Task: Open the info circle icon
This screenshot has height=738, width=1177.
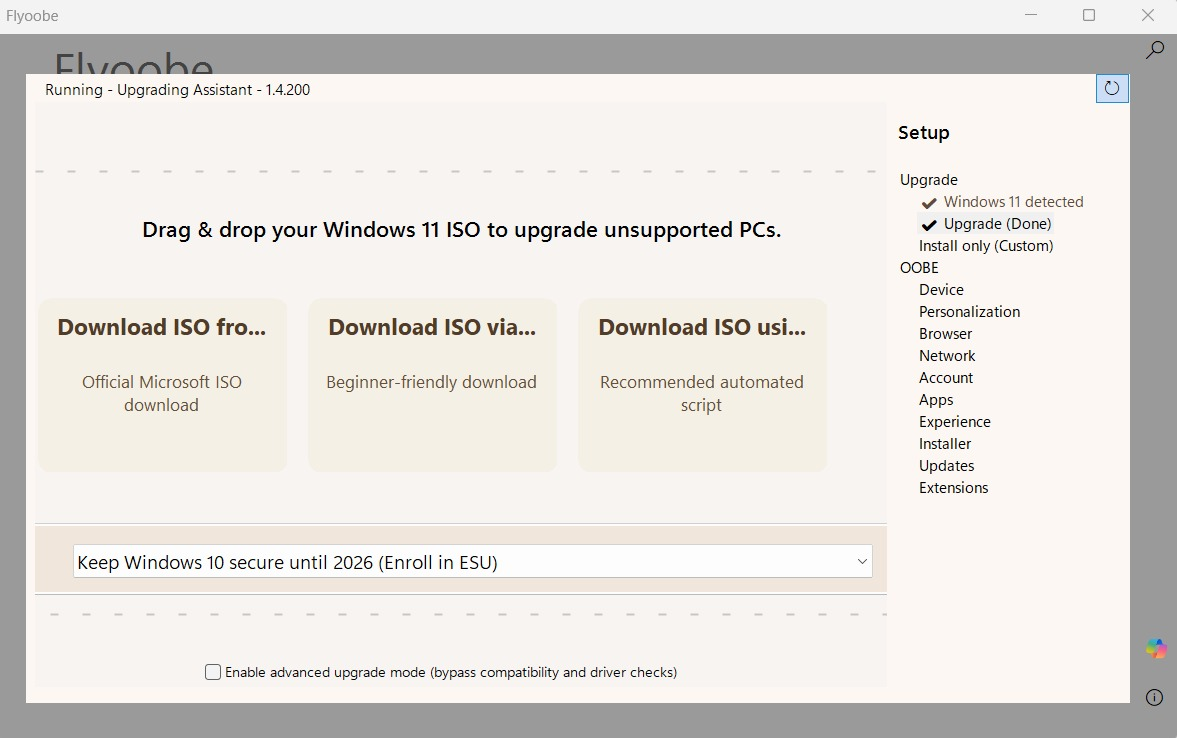Action: click(1154, 697)
